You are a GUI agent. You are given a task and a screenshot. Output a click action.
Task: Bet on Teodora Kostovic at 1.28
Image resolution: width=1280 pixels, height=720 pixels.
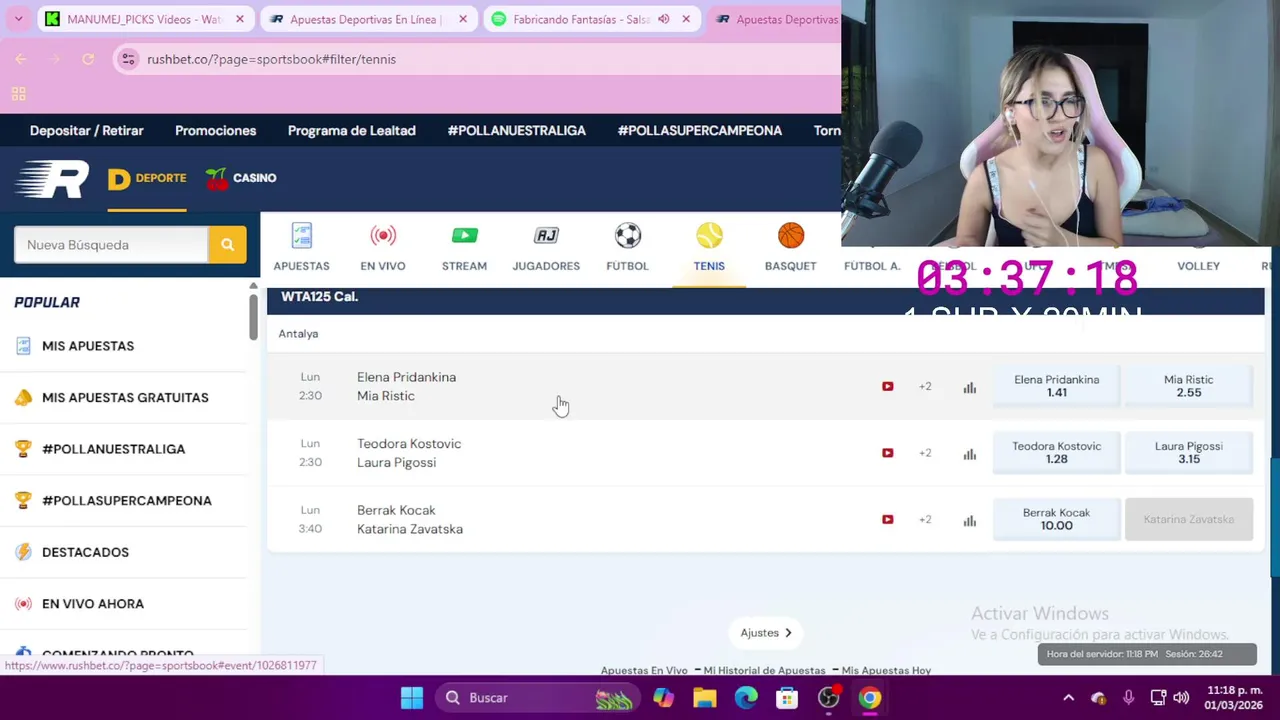click(1057, 453)
